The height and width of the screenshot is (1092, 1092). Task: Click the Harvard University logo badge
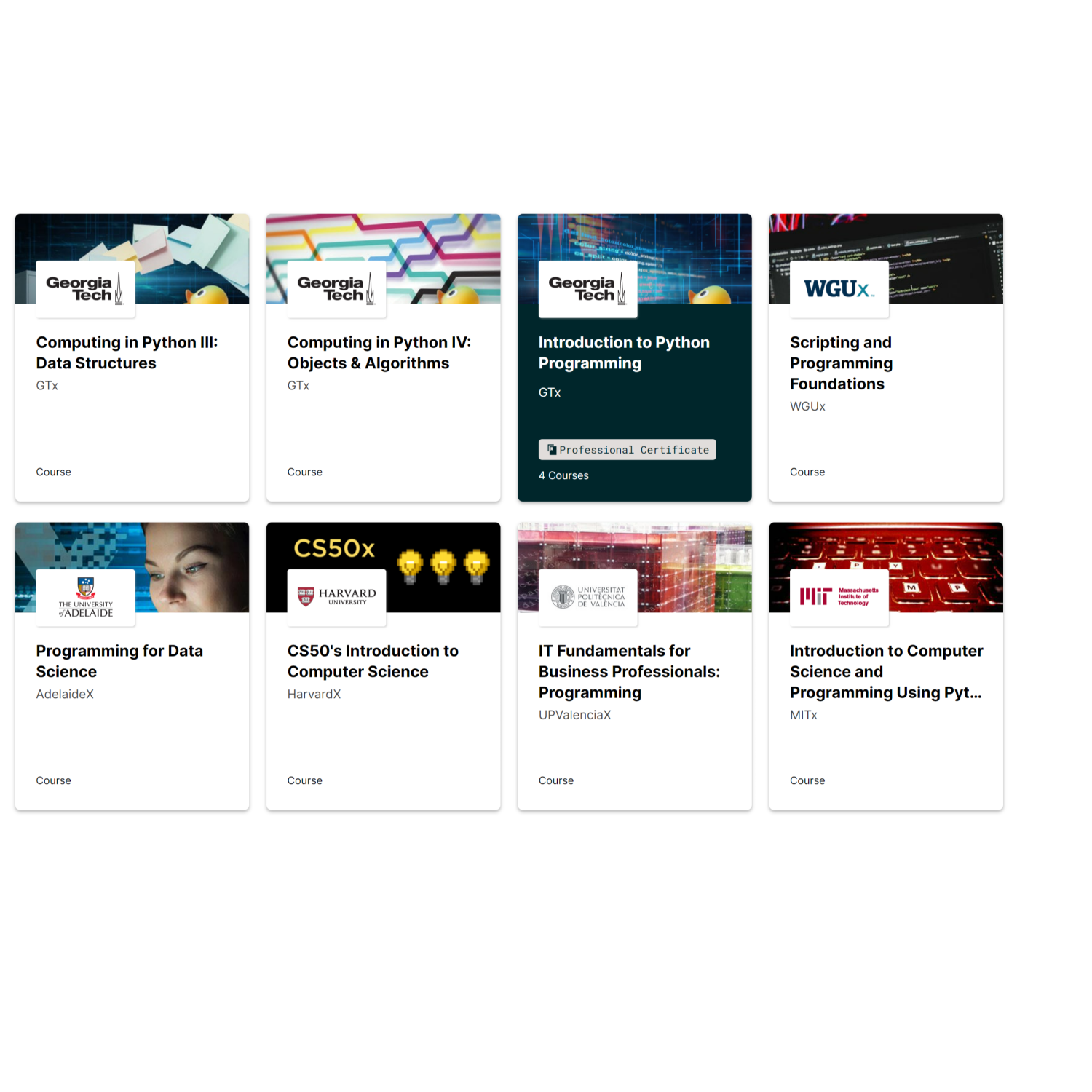tap(336, 598)
